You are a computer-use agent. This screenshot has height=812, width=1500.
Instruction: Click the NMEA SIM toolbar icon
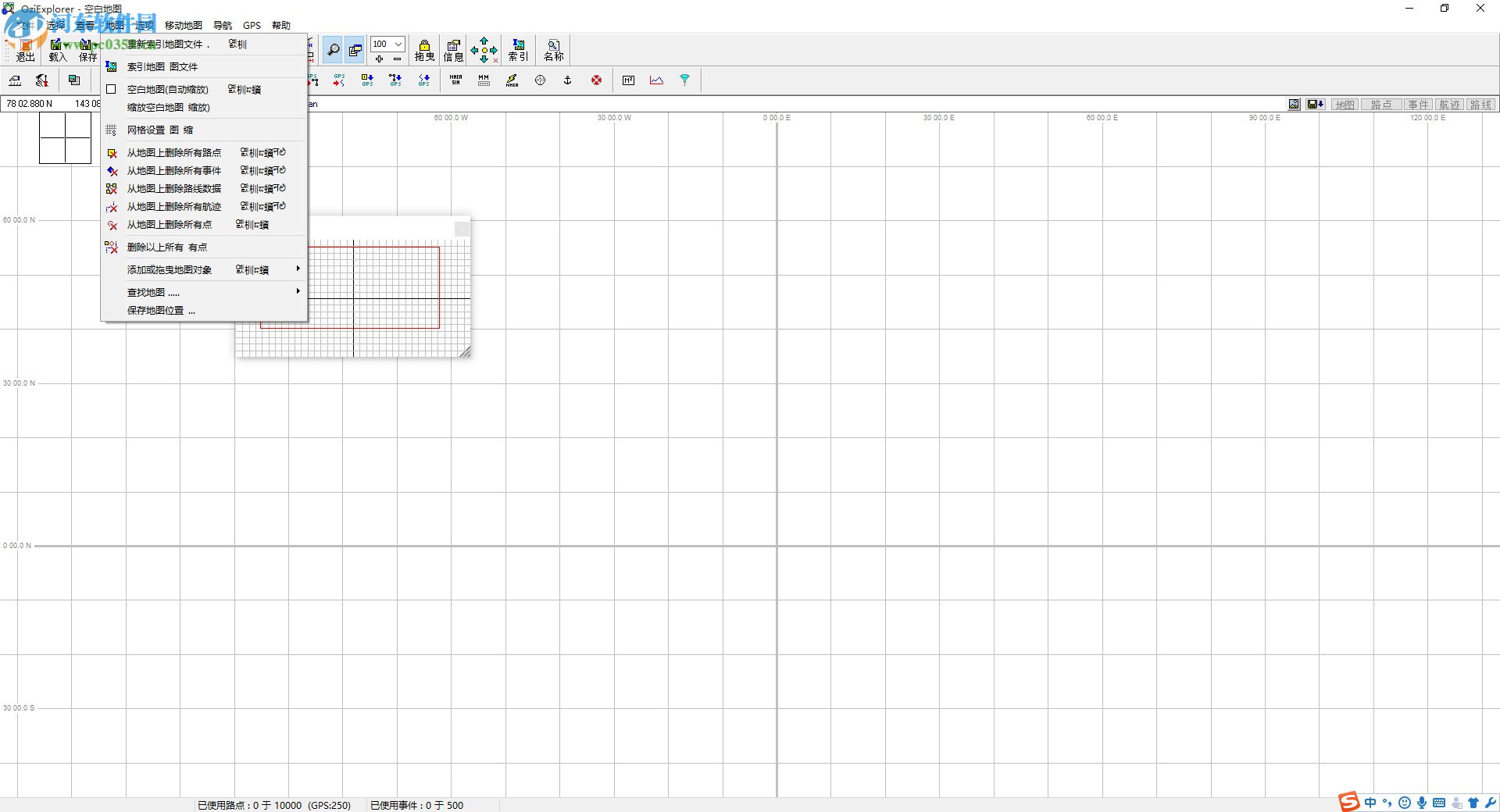click(455, 80)
